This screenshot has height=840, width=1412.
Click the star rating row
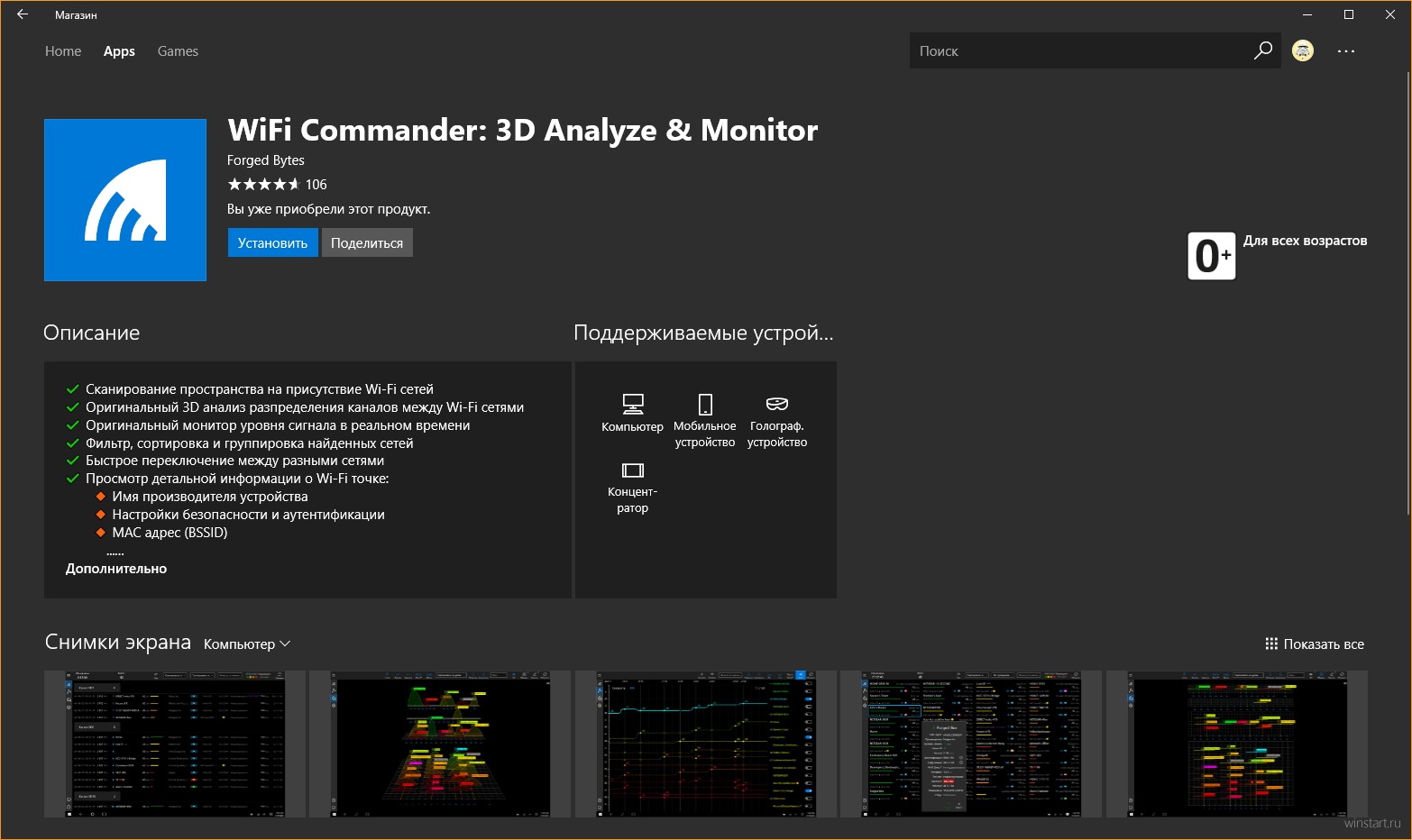tap(263, 184)
